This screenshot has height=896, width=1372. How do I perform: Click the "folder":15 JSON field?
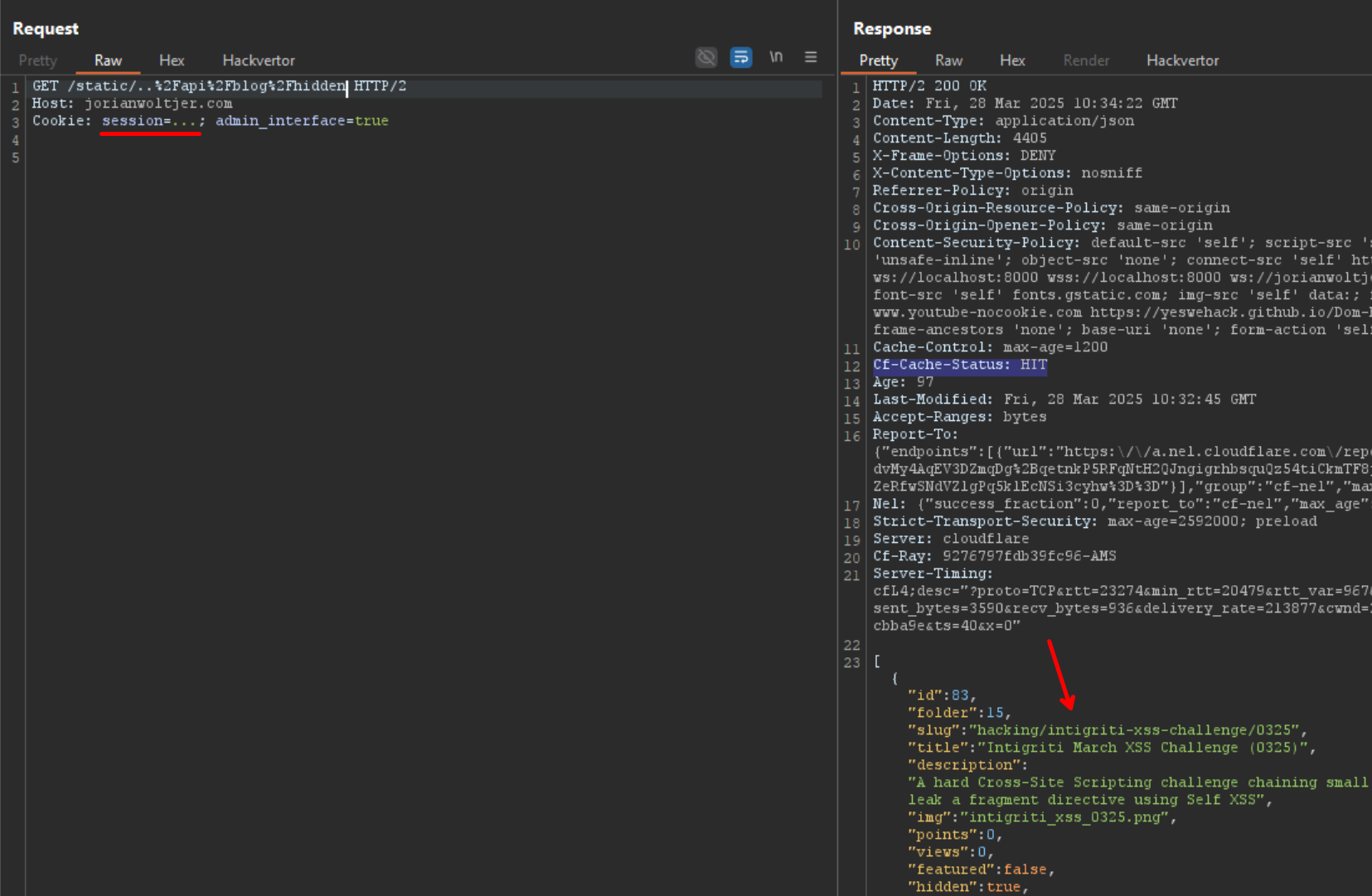pyautogui.click(x=959, y=713)
